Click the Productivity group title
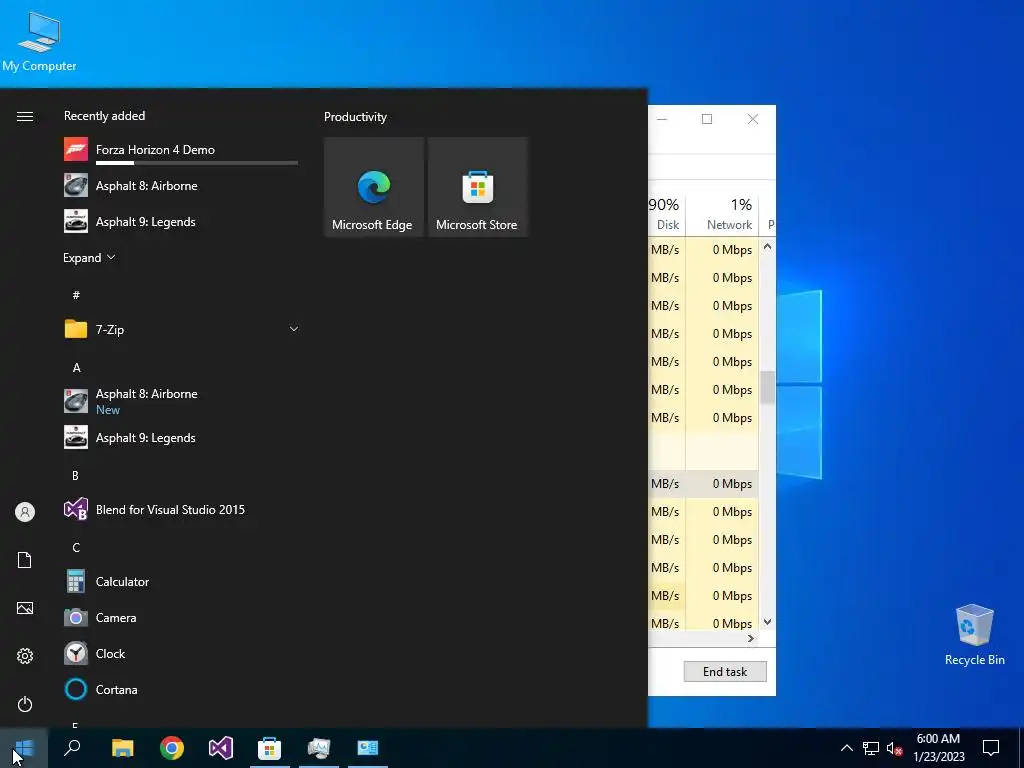 point(355,117)
